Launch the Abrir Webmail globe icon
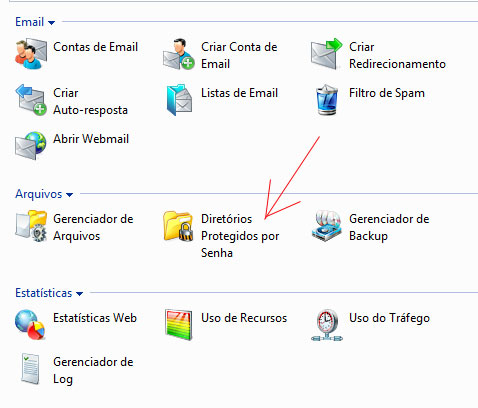The image size is (478, 408). 31,146
